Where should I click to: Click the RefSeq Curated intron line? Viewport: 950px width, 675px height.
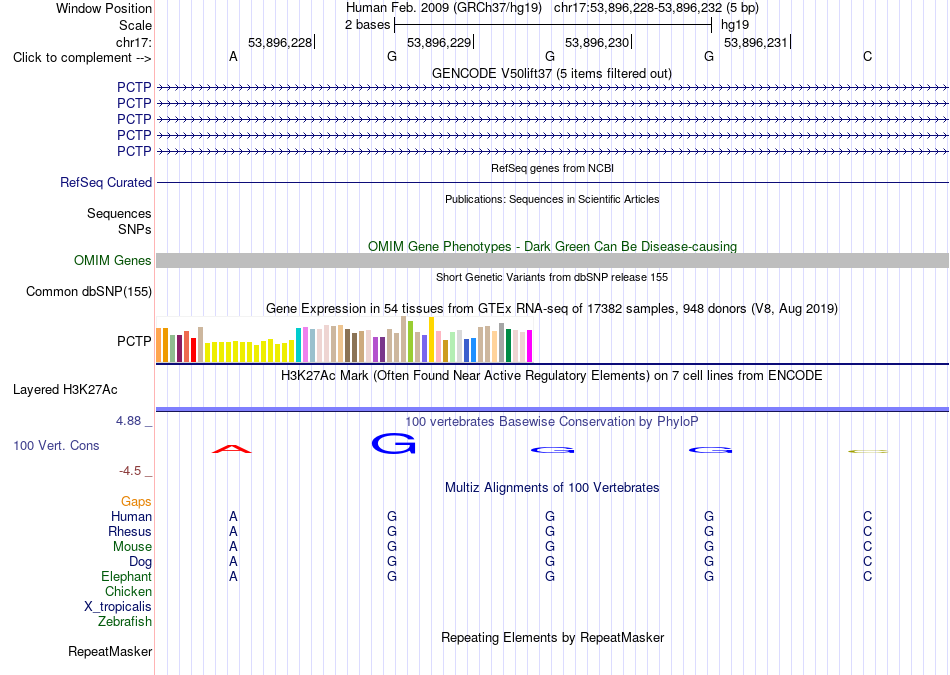click(x=552, y=182)
